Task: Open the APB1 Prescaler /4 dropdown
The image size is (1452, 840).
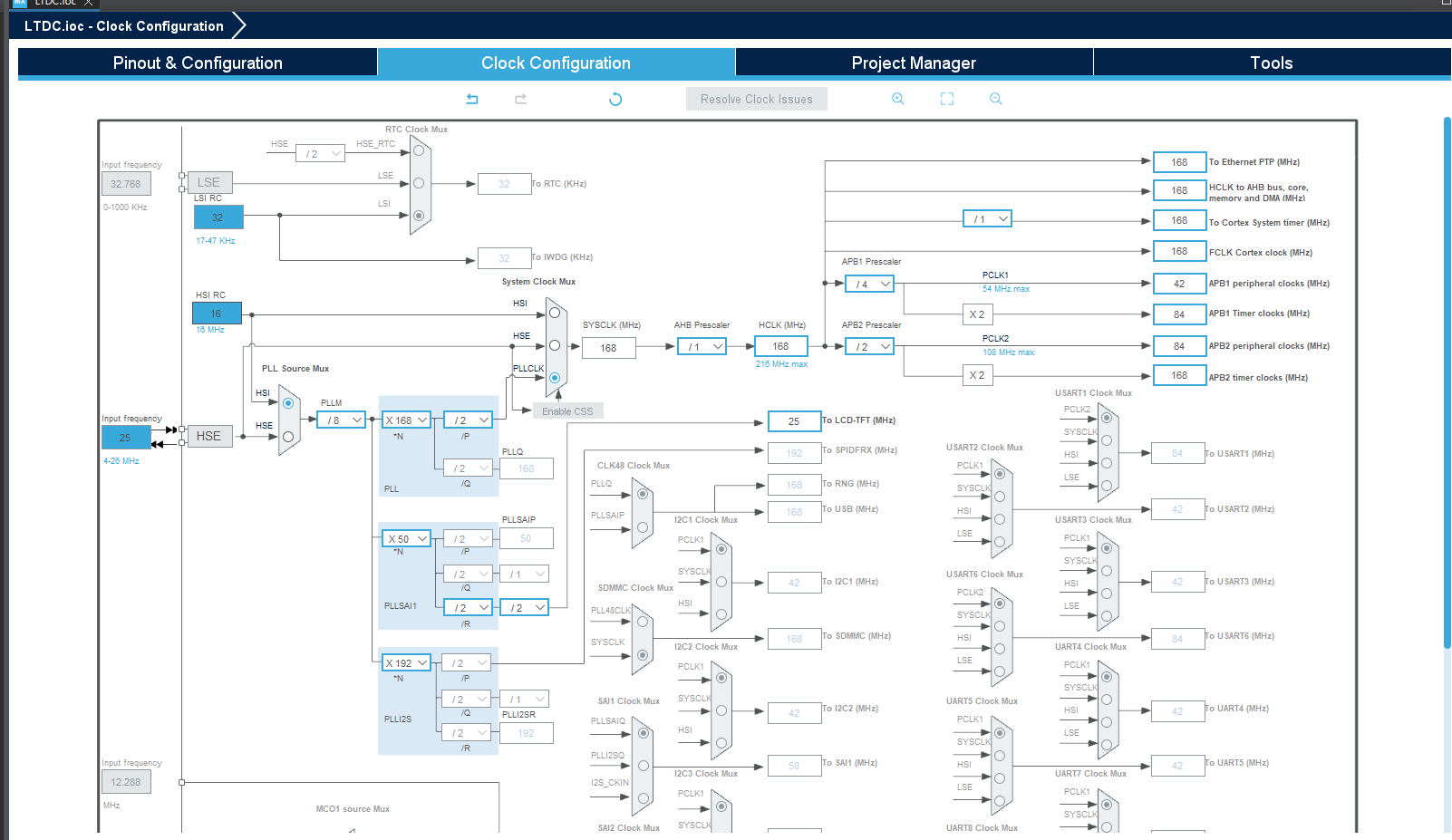Action: [x=868, y=284]
